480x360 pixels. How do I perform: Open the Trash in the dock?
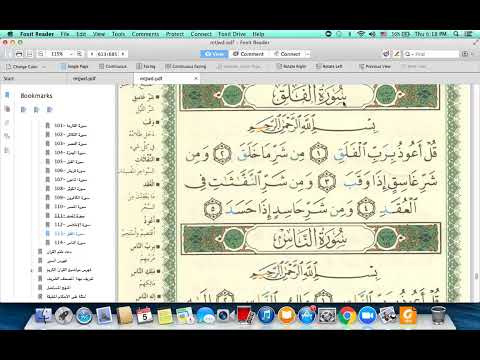point(438,315)
